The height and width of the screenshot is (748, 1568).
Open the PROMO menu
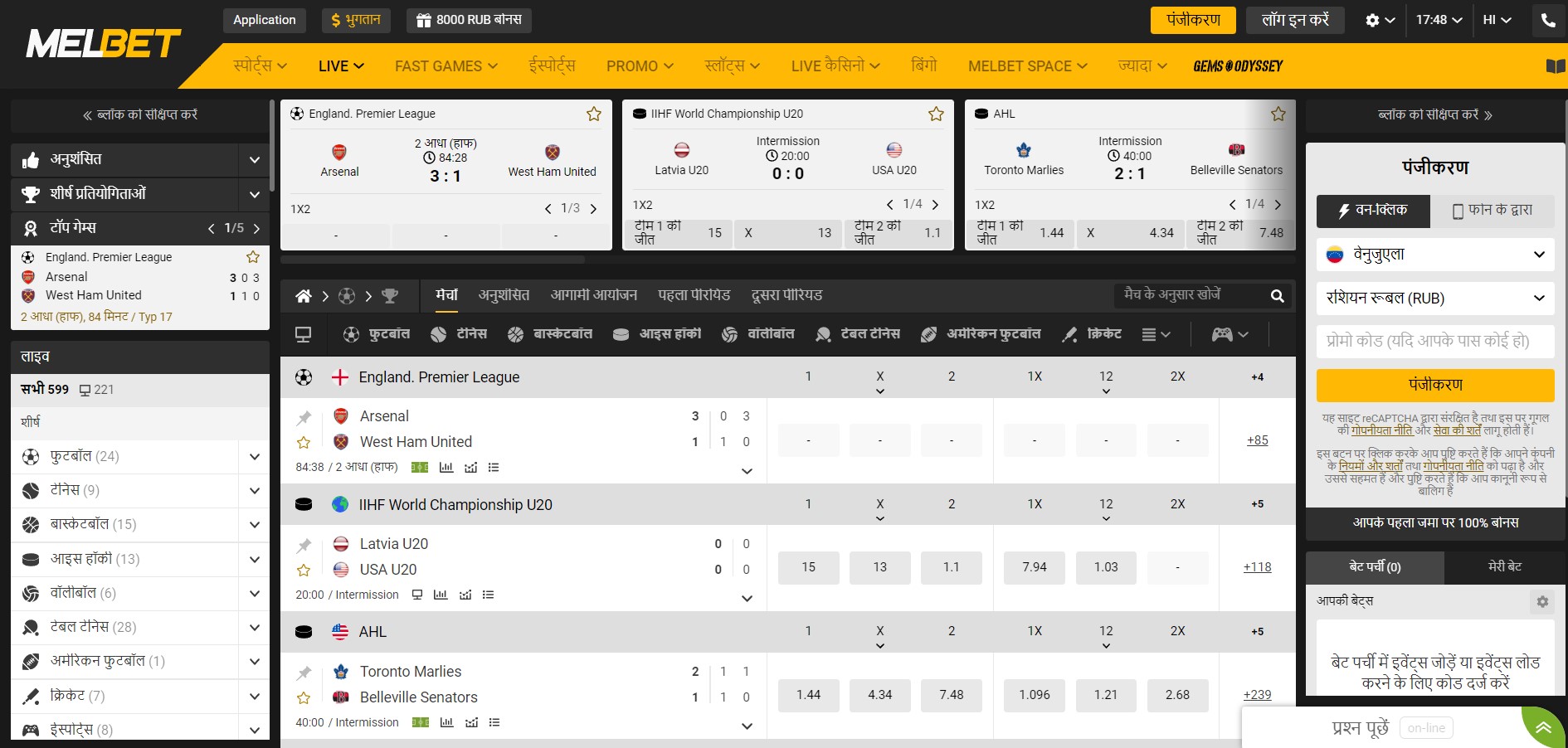pyautogui.click(x=640, y=66)
